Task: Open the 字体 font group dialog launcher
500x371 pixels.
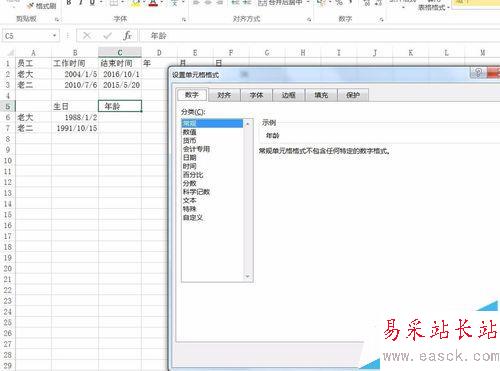Action: tap(184, 20)
